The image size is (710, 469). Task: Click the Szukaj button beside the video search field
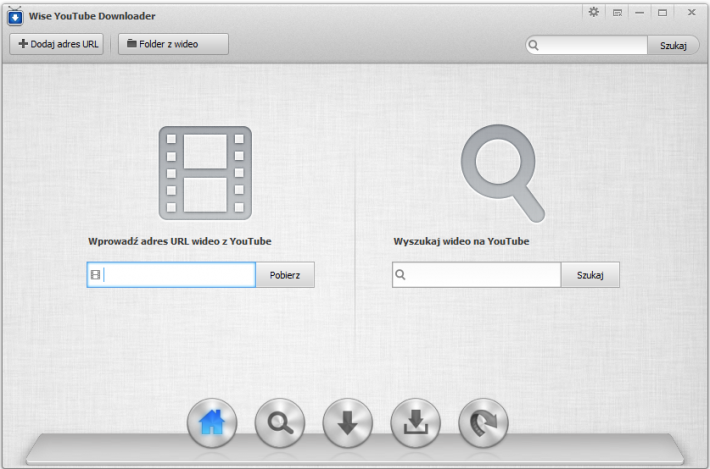[x=590, y=275]
